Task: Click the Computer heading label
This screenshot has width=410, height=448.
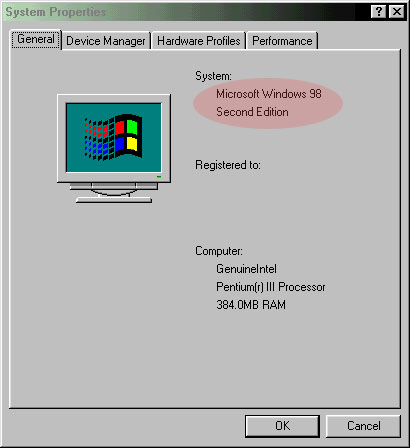Action: click(219, 251)
